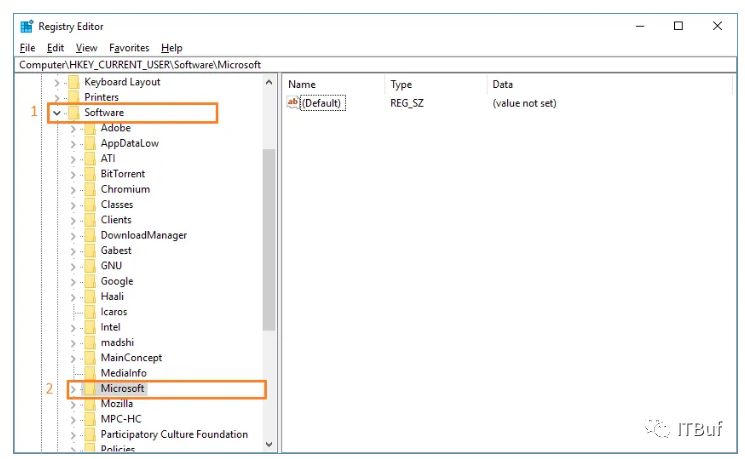Click the (Default) string value icon
This screenshot has width=745, height=459.
[293, 103]
